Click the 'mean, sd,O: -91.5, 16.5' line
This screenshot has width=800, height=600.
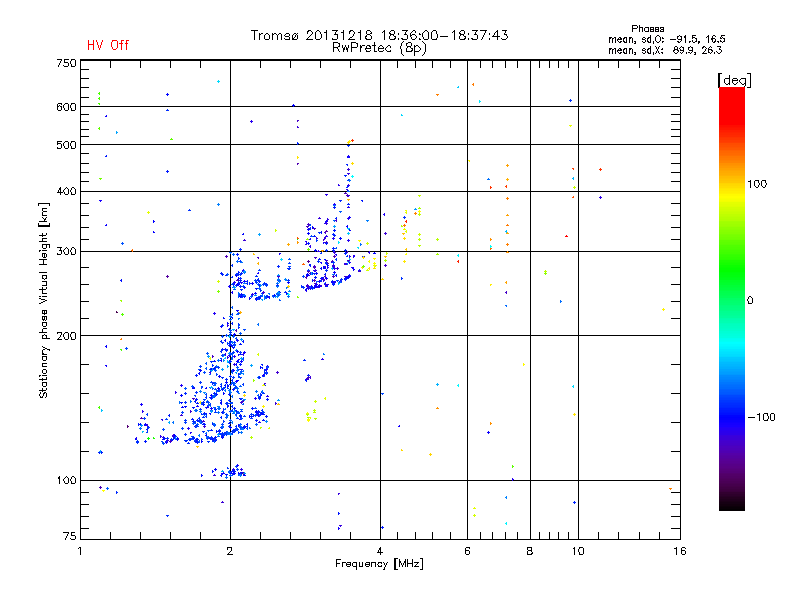(667, 39)
